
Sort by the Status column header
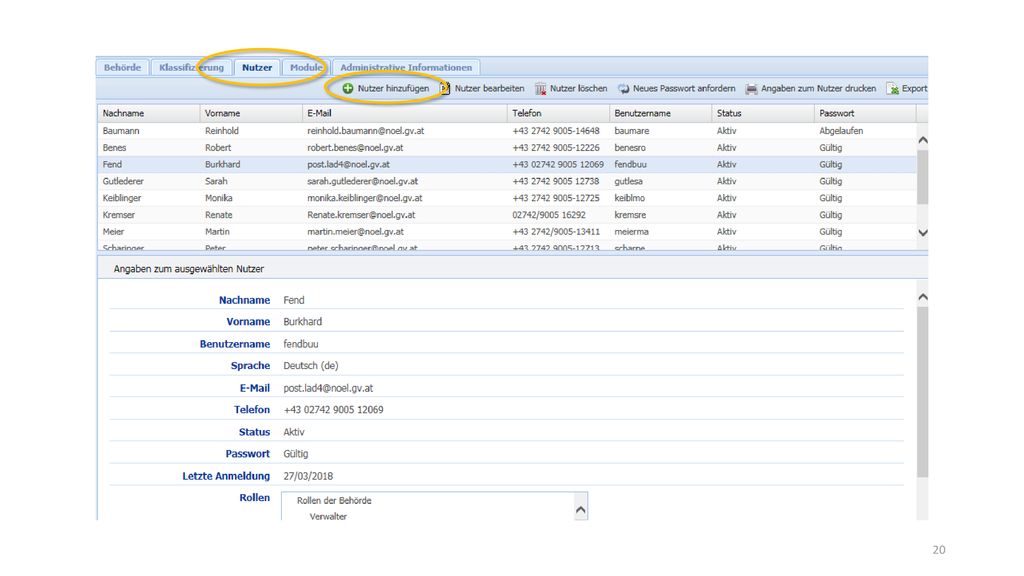763,113
